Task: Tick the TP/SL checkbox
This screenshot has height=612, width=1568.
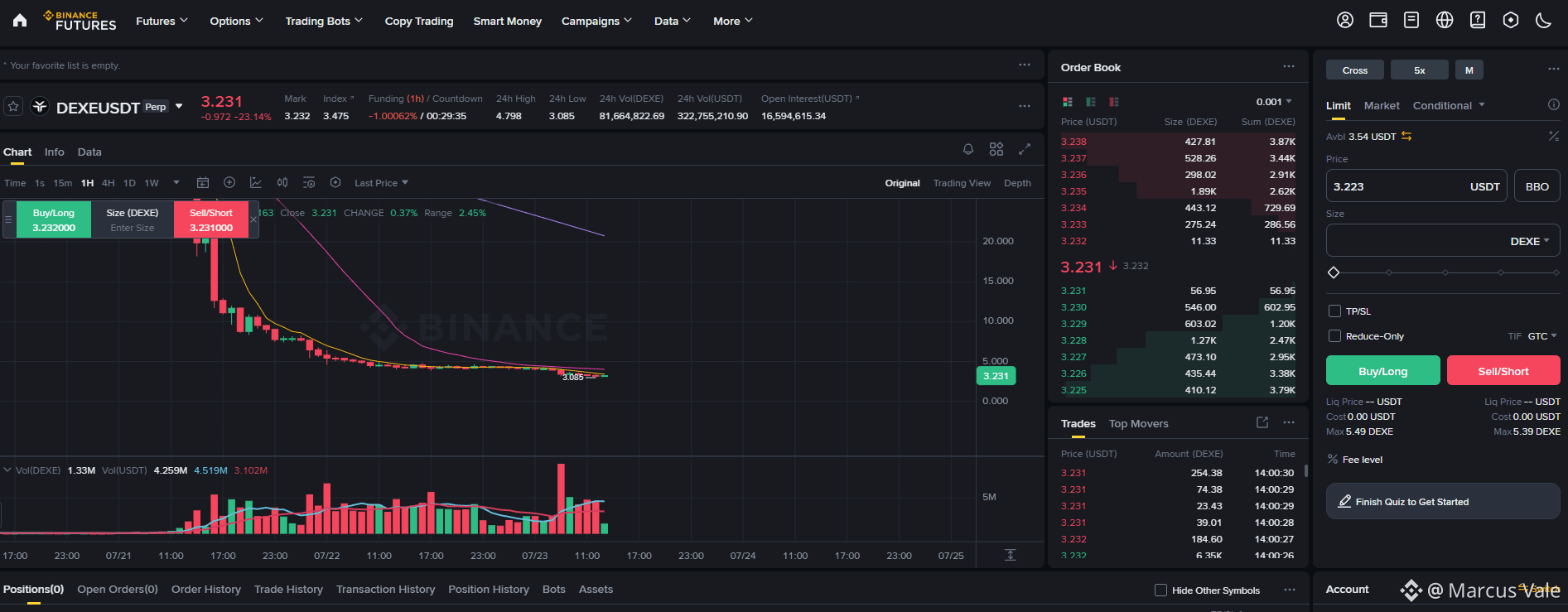Action: [1334, 311]
